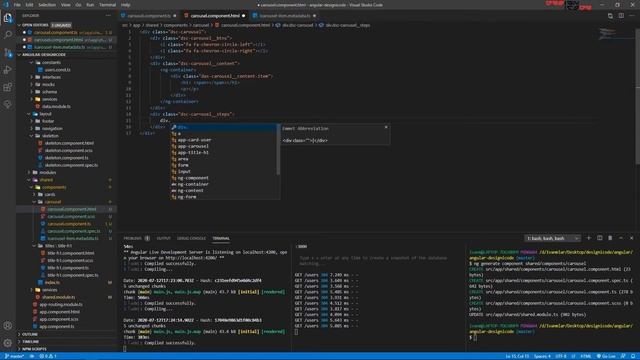
Task: Expand the mocks folder
Action: tap(48, 84)
